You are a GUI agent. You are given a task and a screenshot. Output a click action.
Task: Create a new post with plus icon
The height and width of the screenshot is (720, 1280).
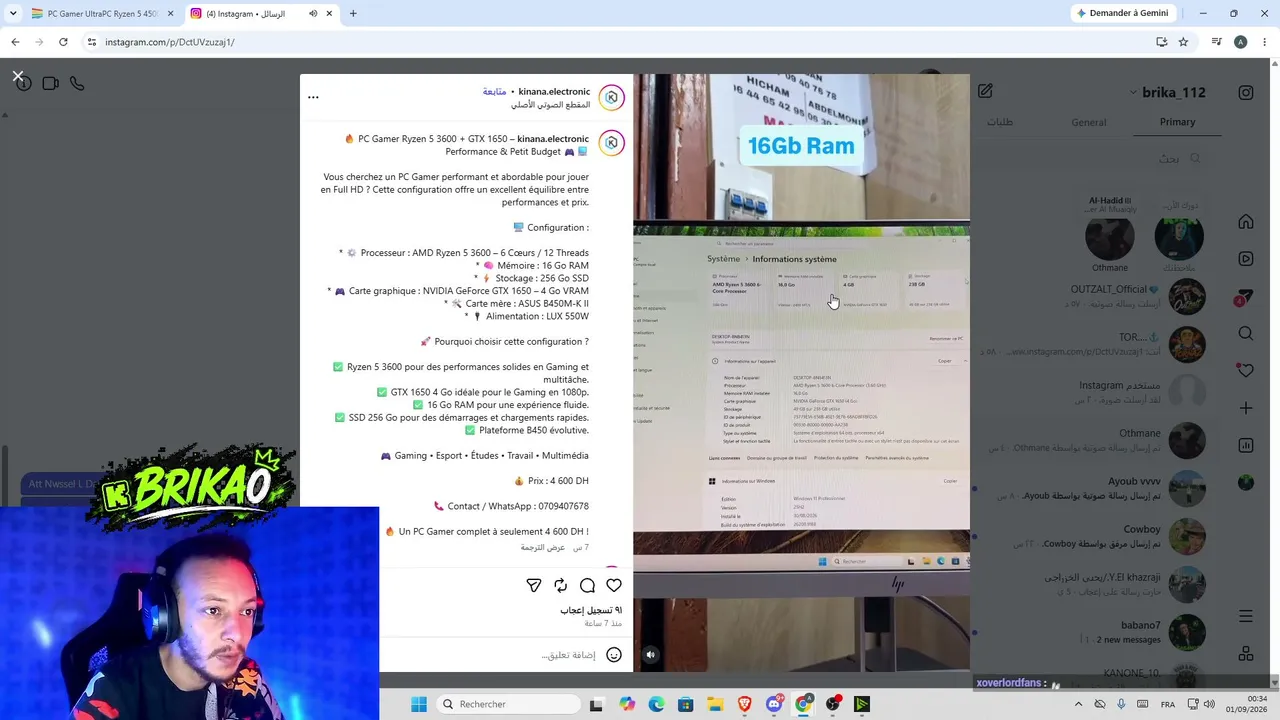point(1246,408)
